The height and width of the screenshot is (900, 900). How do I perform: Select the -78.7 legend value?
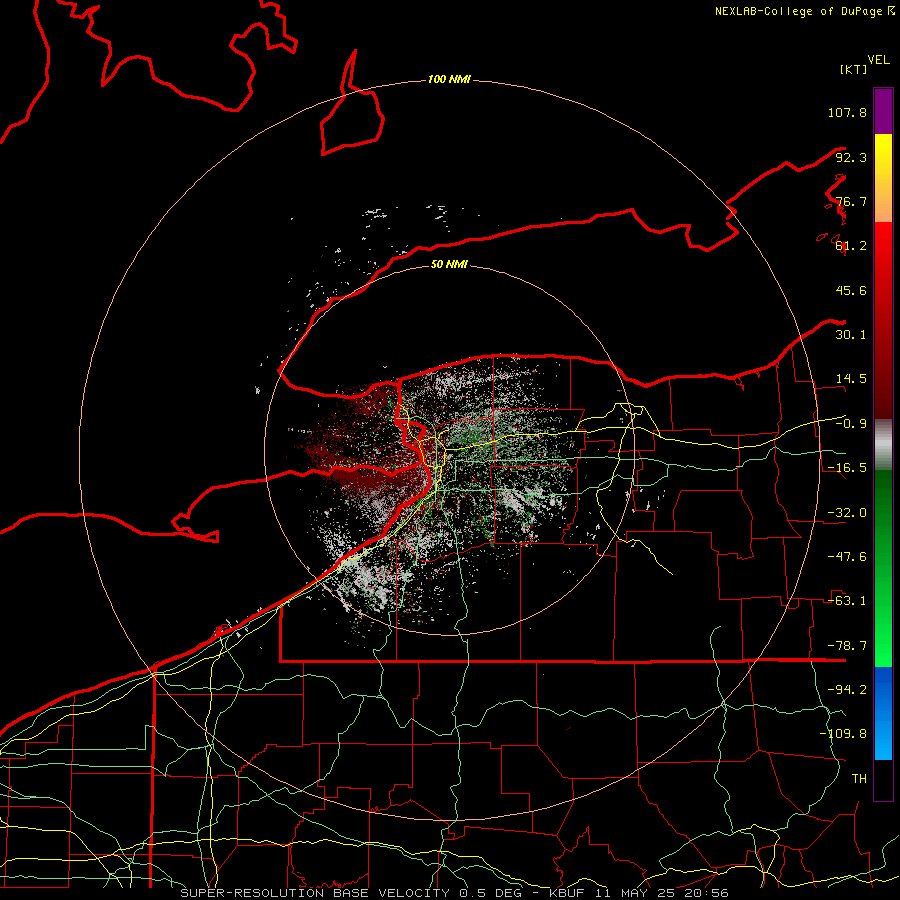(x=847, y=646)
